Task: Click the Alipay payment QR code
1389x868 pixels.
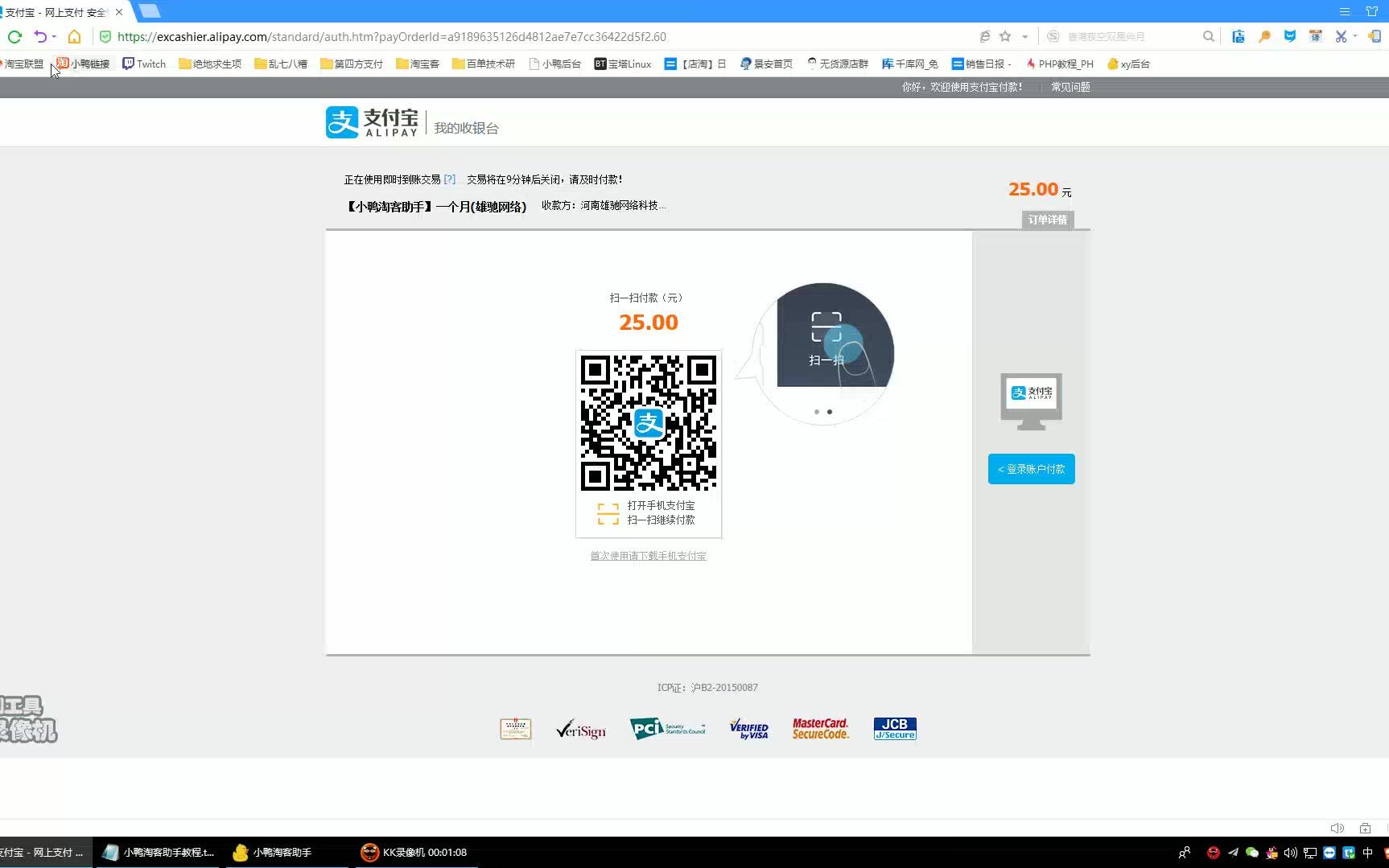Action: coord(649,422)
